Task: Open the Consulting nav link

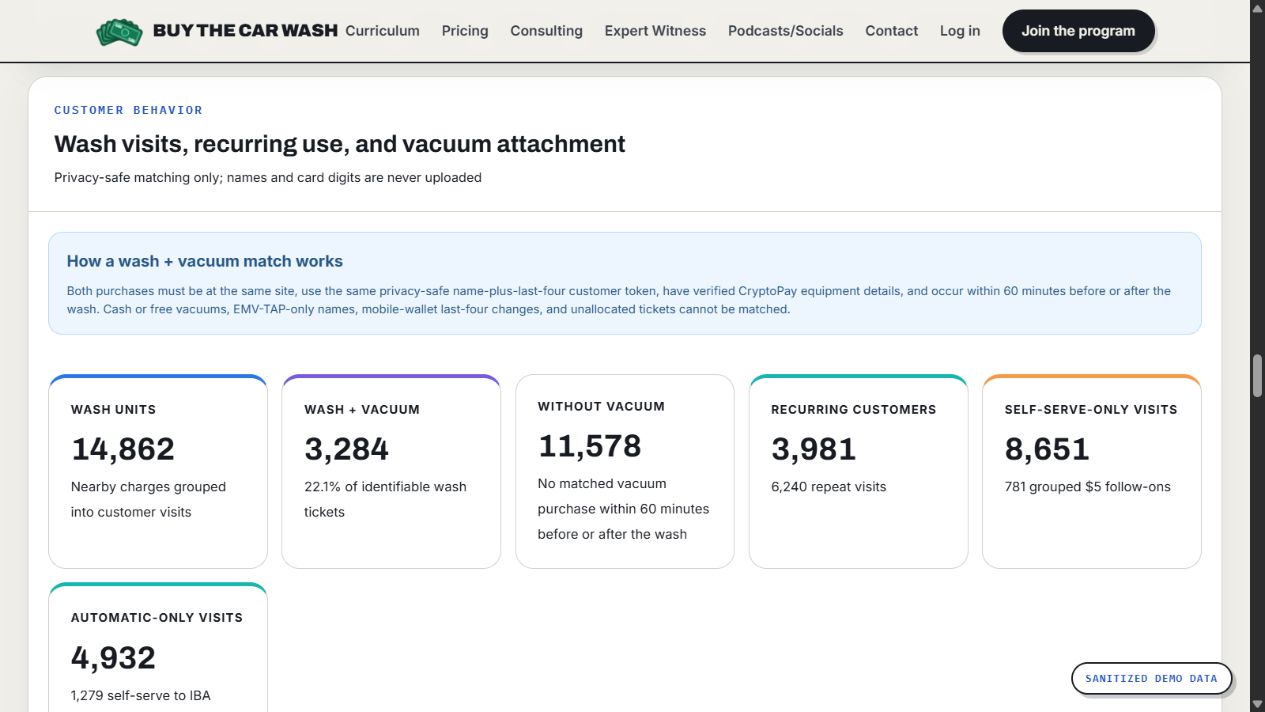Action: click(546, 31)
